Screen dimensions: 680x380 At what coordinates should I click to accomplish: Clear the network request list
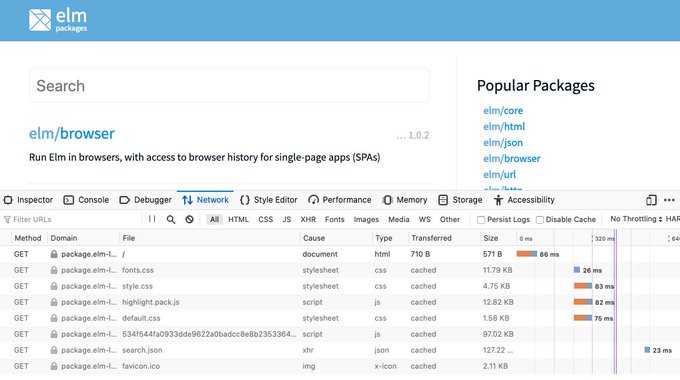tap(190, 219)
